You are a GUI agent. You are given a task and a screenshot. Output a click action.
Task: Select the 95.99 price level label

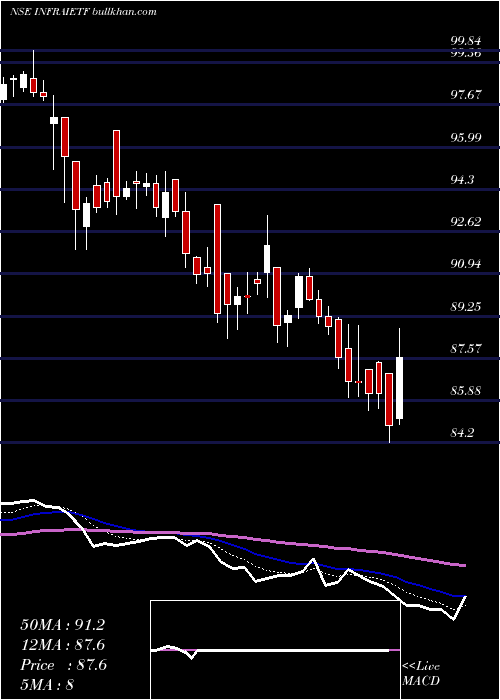[466, 138]
